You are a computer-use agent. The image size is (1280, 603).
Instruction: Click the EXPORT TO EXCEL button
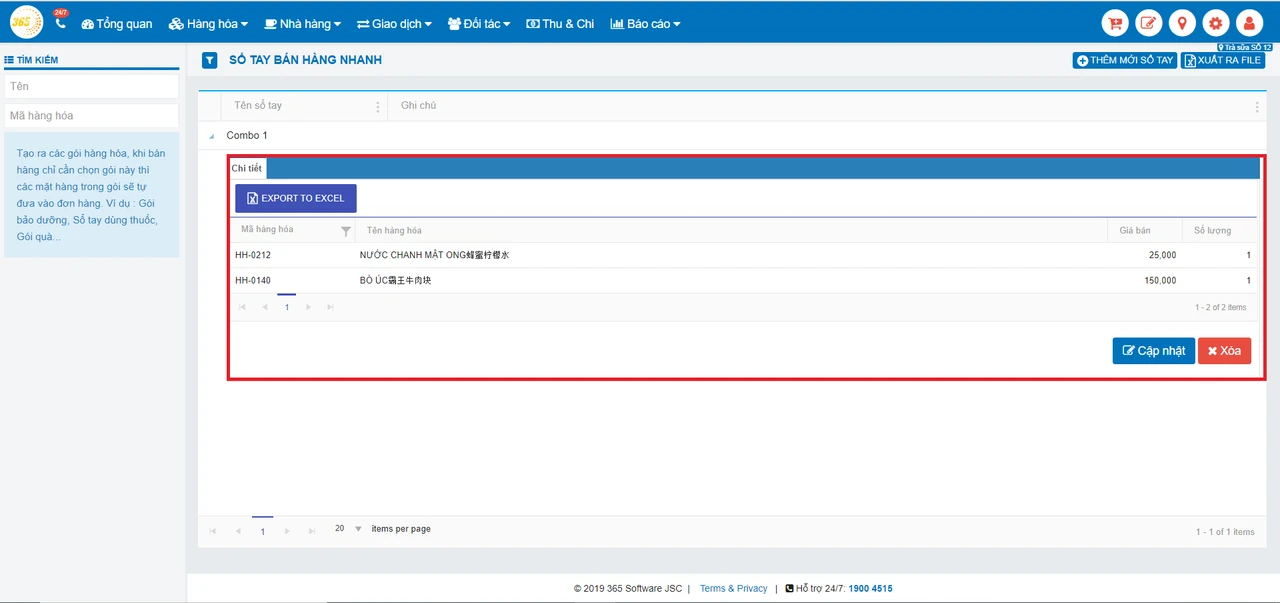[x=296, y=198]
